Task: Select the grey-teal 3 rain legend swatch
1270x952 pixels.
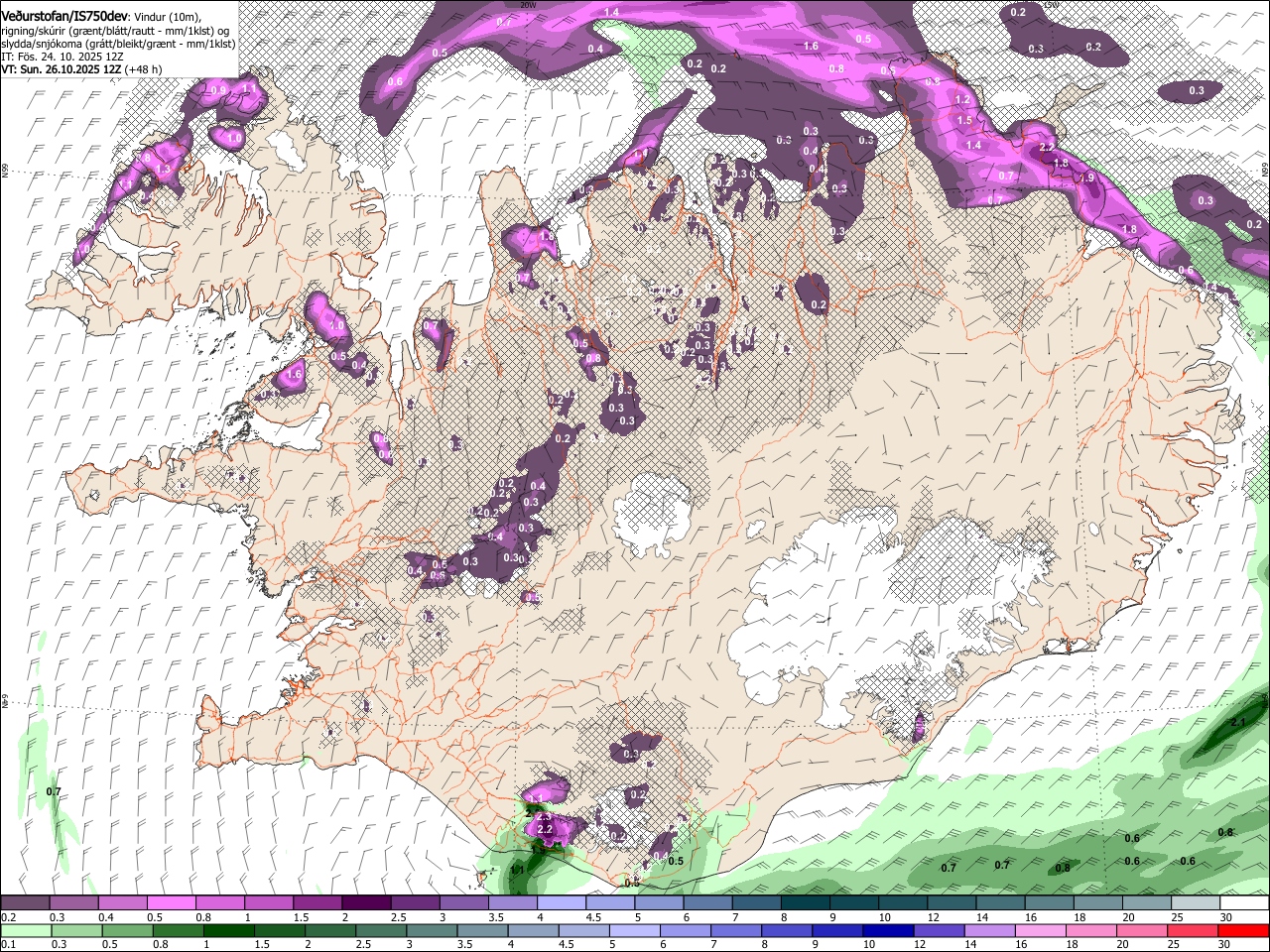Action: [433, 930]
